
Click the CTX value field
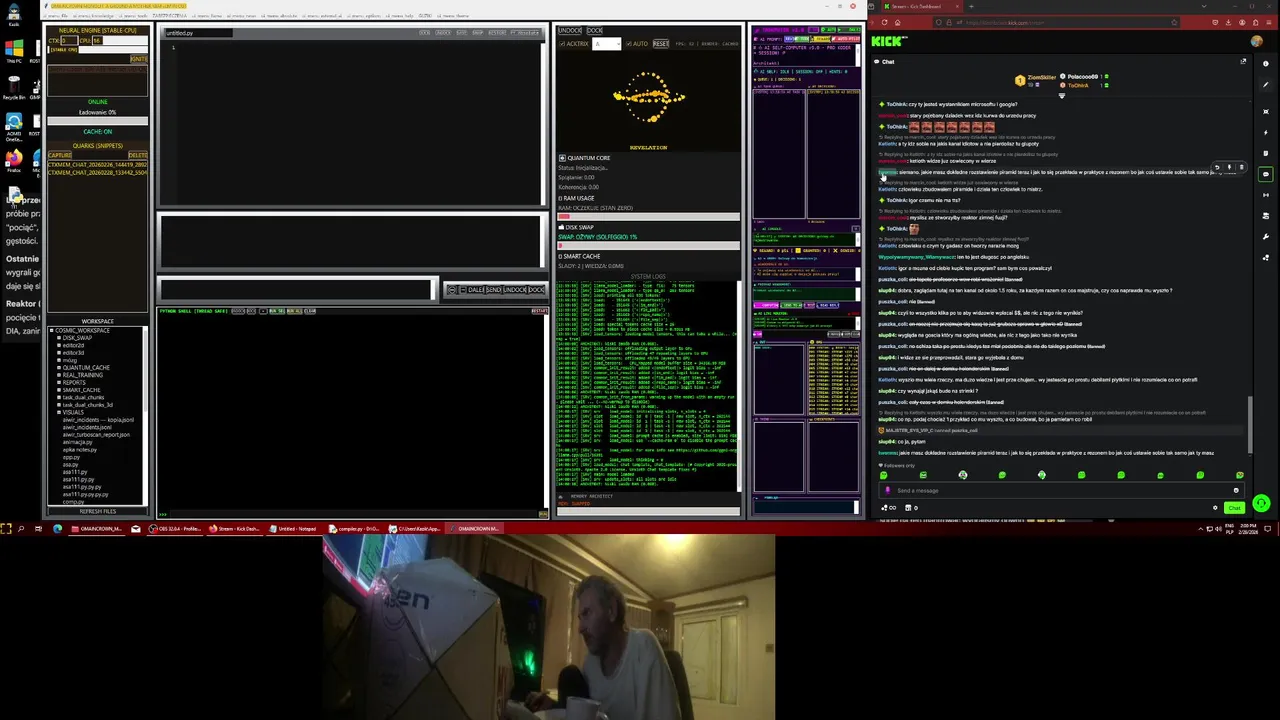coord(69,41)
